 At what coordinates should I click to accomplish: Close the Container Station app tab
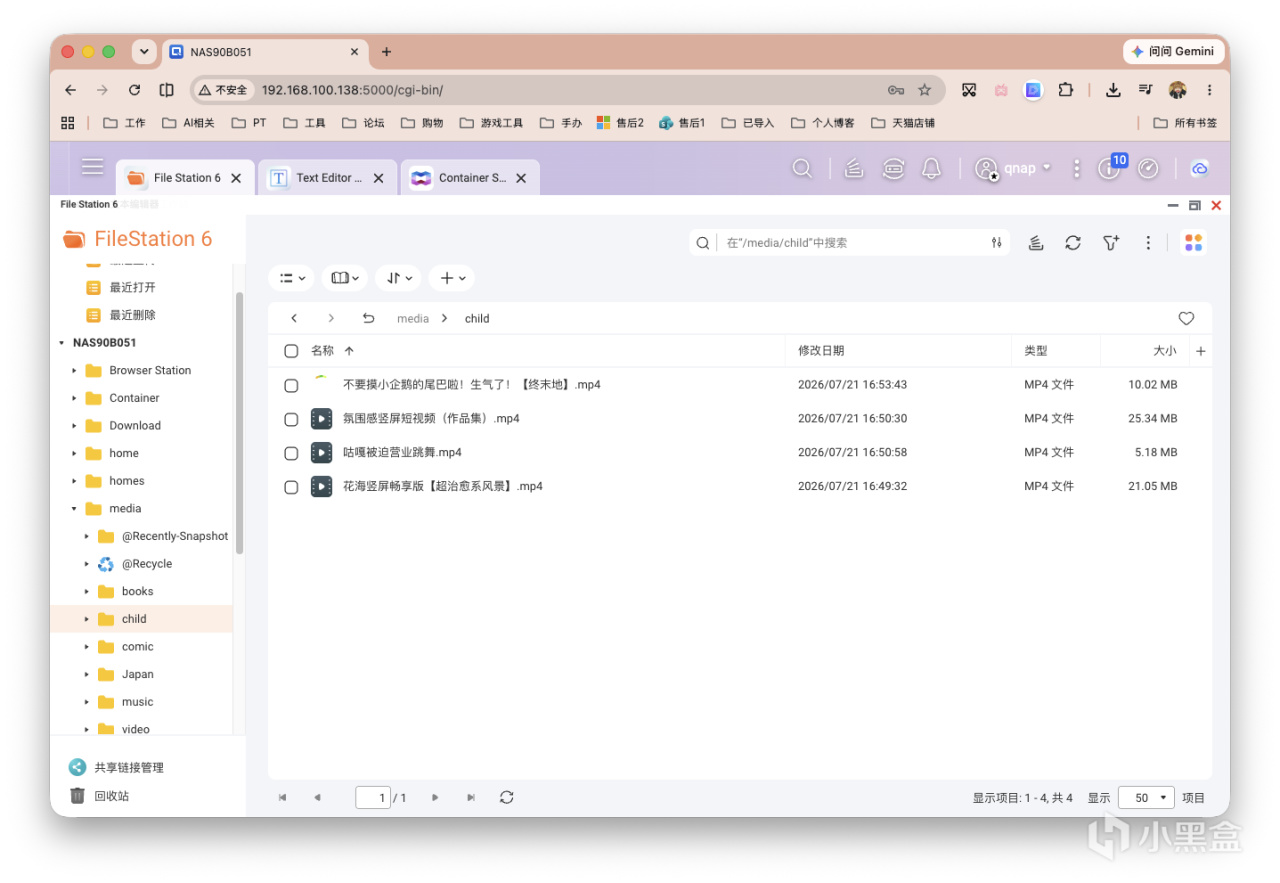[521, 178]
